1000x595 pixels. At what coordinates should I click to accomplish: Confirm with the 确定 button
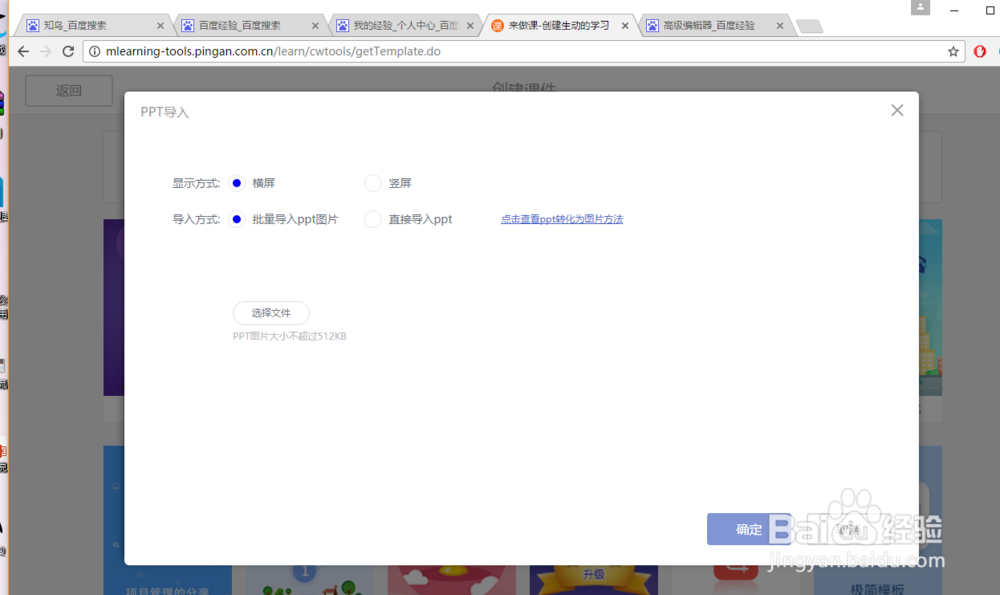coord(749,529)
